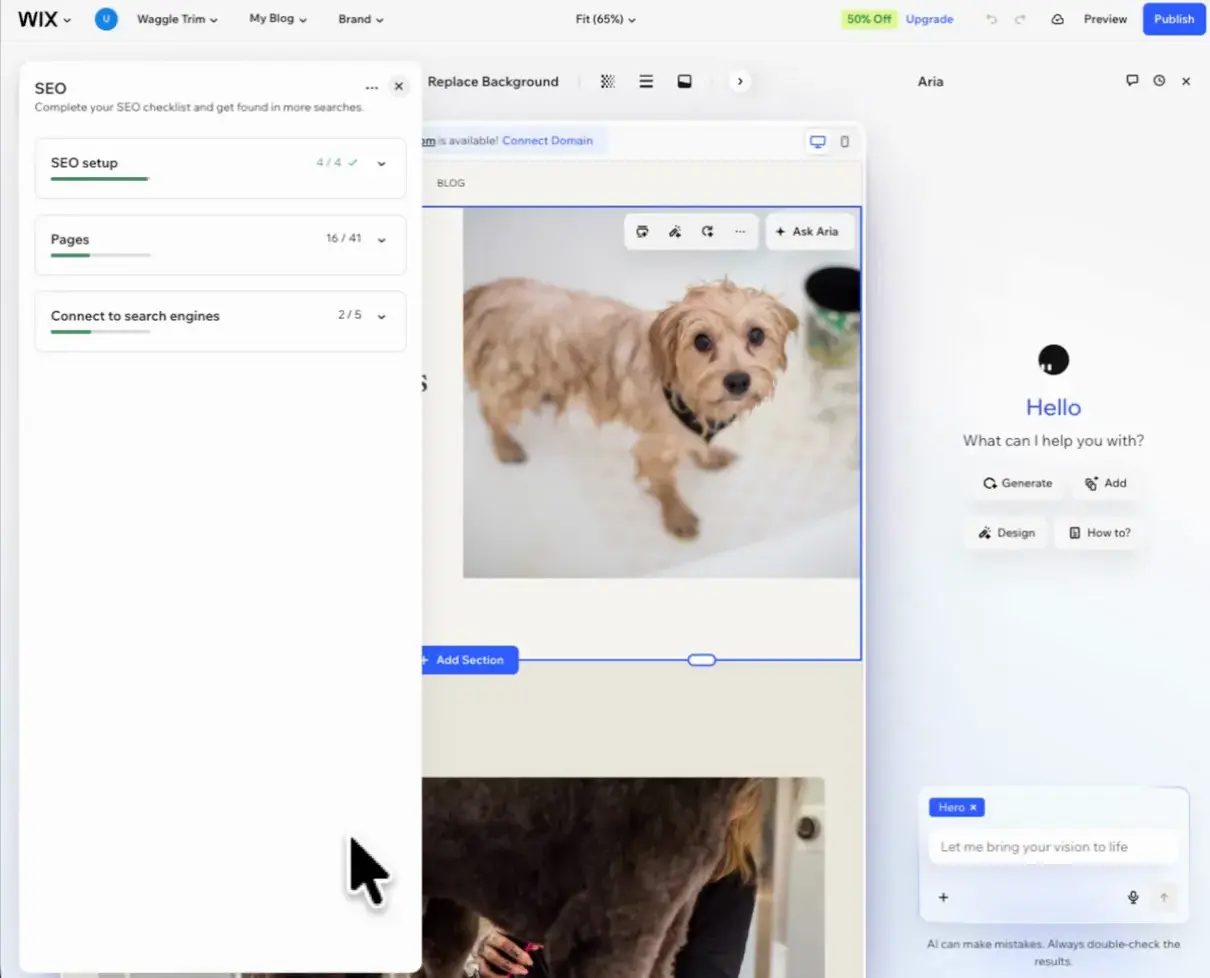Switch to mobile view
This screenshot has width=1210, height=978.
coord(845,142)
